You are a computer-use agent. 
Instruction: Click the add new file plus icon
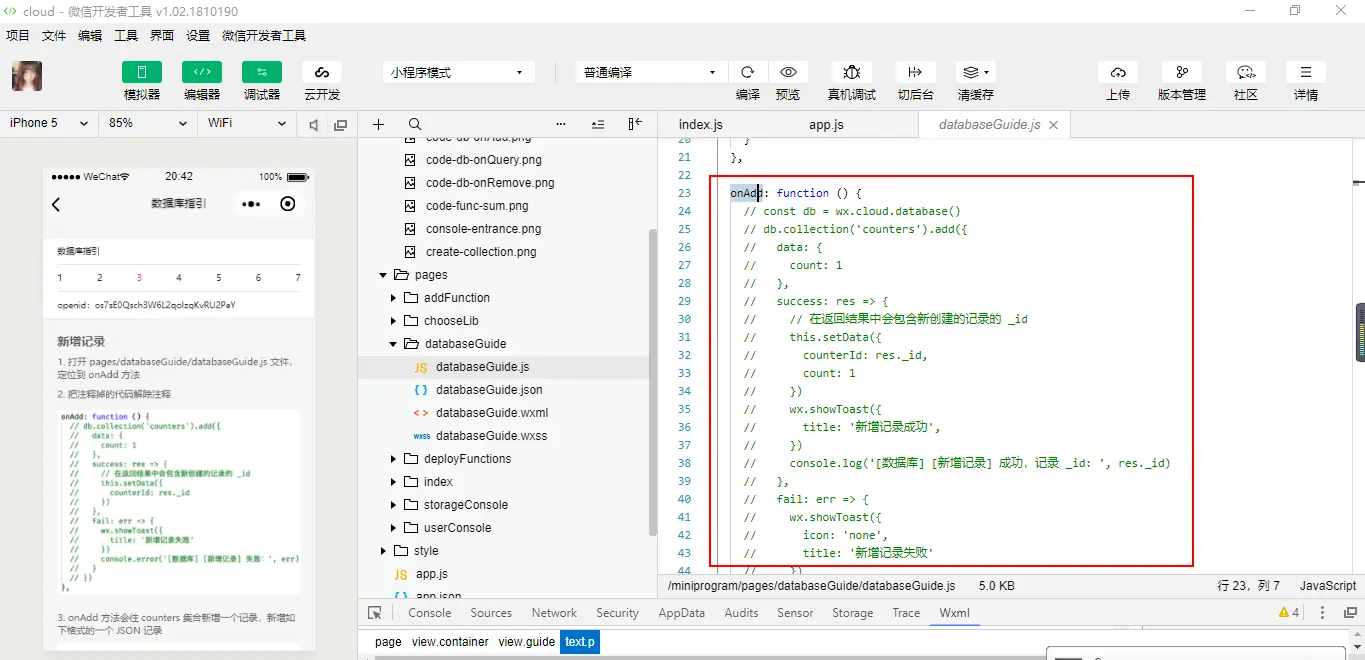[378, 124]
